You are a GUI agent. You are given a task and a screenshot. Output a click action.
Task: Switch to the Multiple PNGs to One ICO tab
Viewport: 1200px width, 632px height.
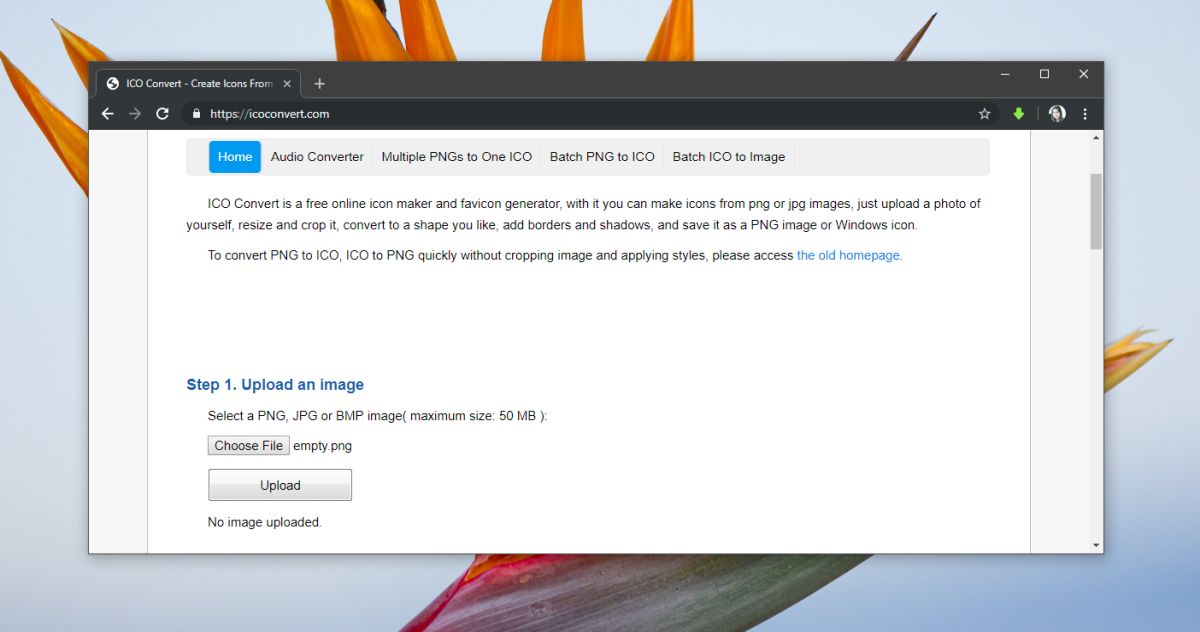456,157
